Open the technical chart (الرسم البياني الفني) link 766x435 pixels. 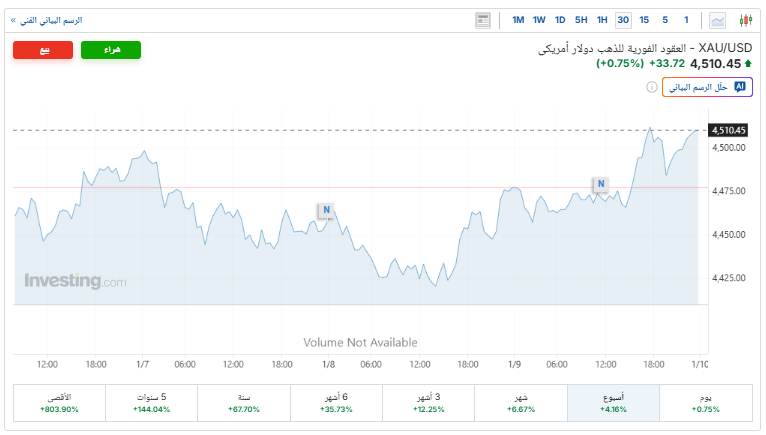48,20
